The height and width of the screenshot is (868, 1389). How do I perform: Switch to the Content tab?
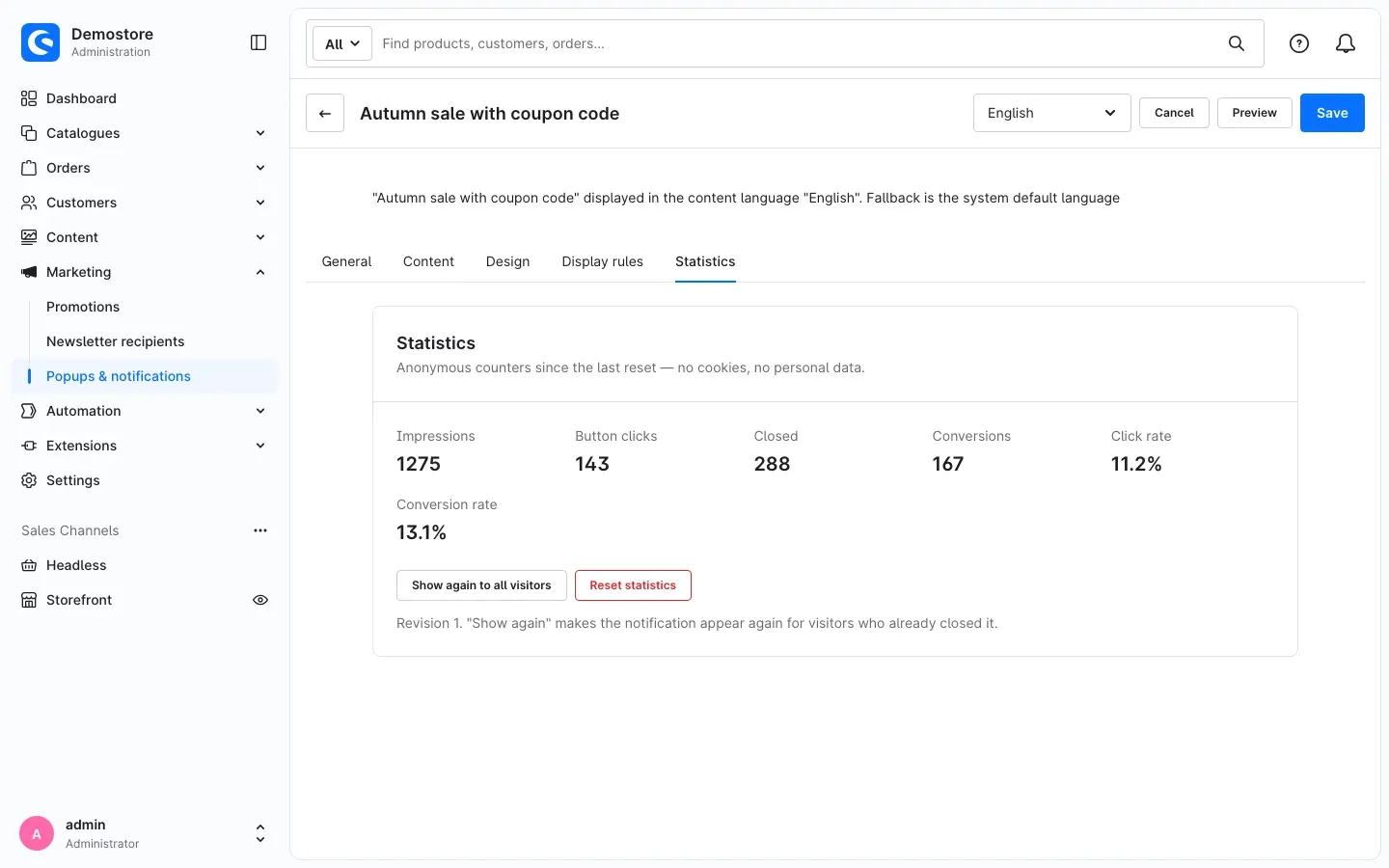(x=428, y=261)
